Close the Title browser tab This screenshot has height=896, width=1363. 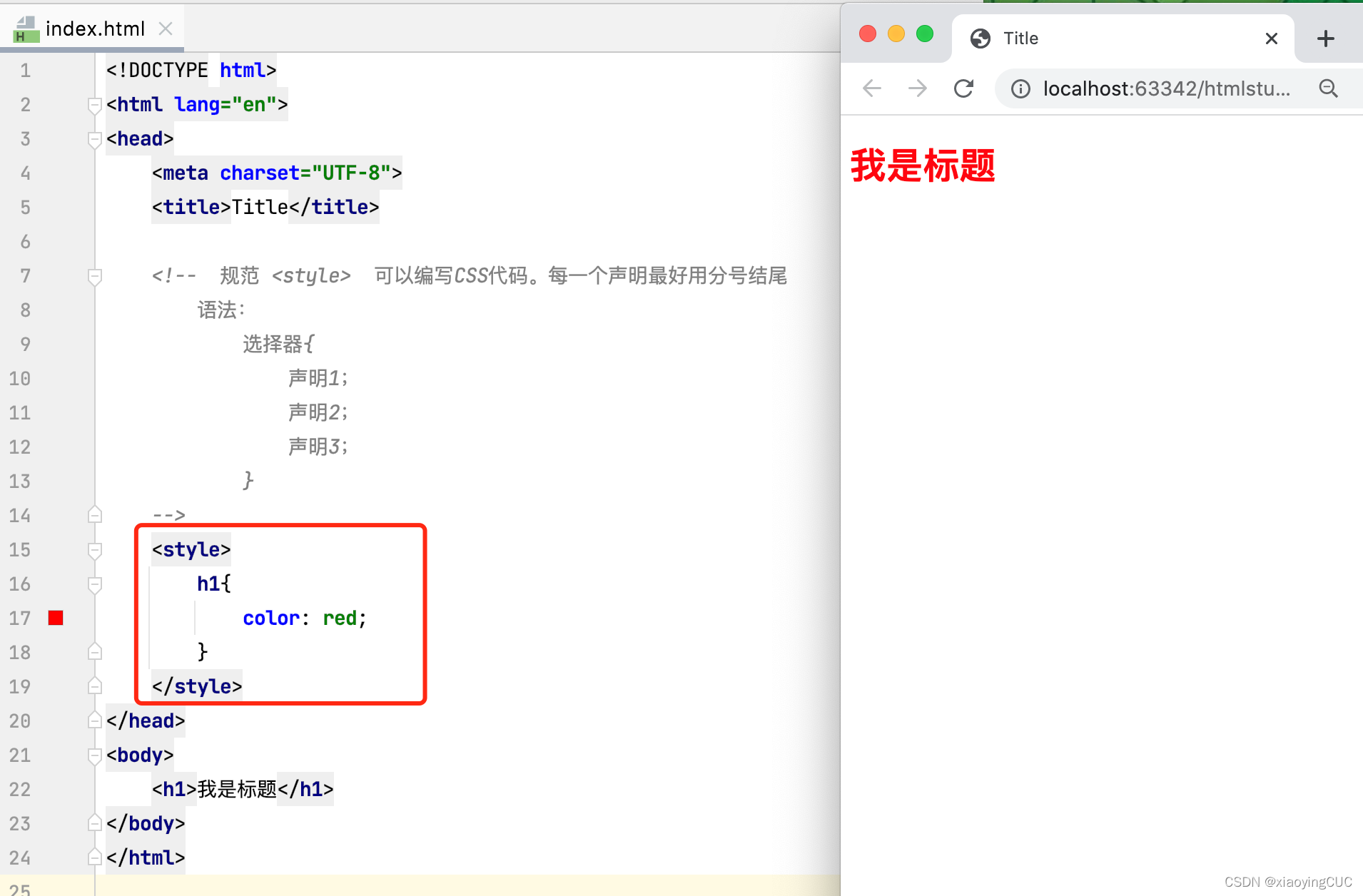point(1271,39)
